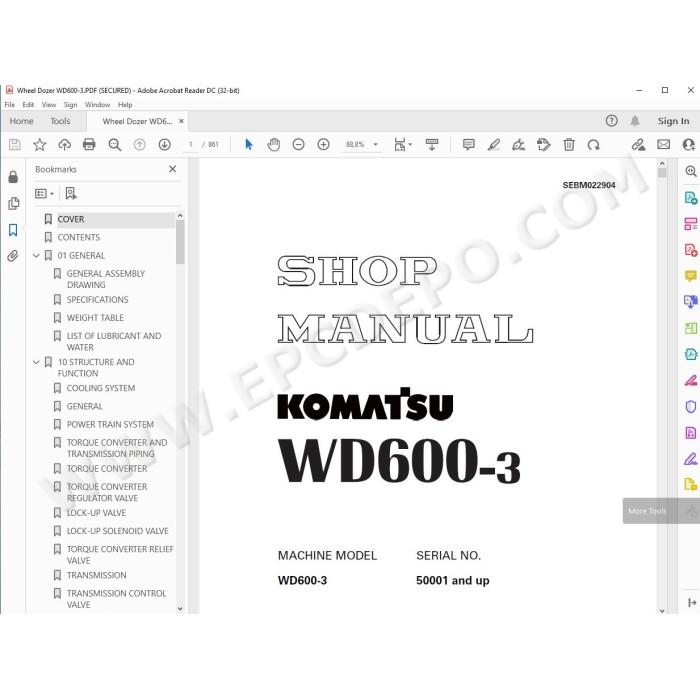Zoom out with minus icon
Screen dimensions: 700x700
pyautogui.click(x=298, y=145)
